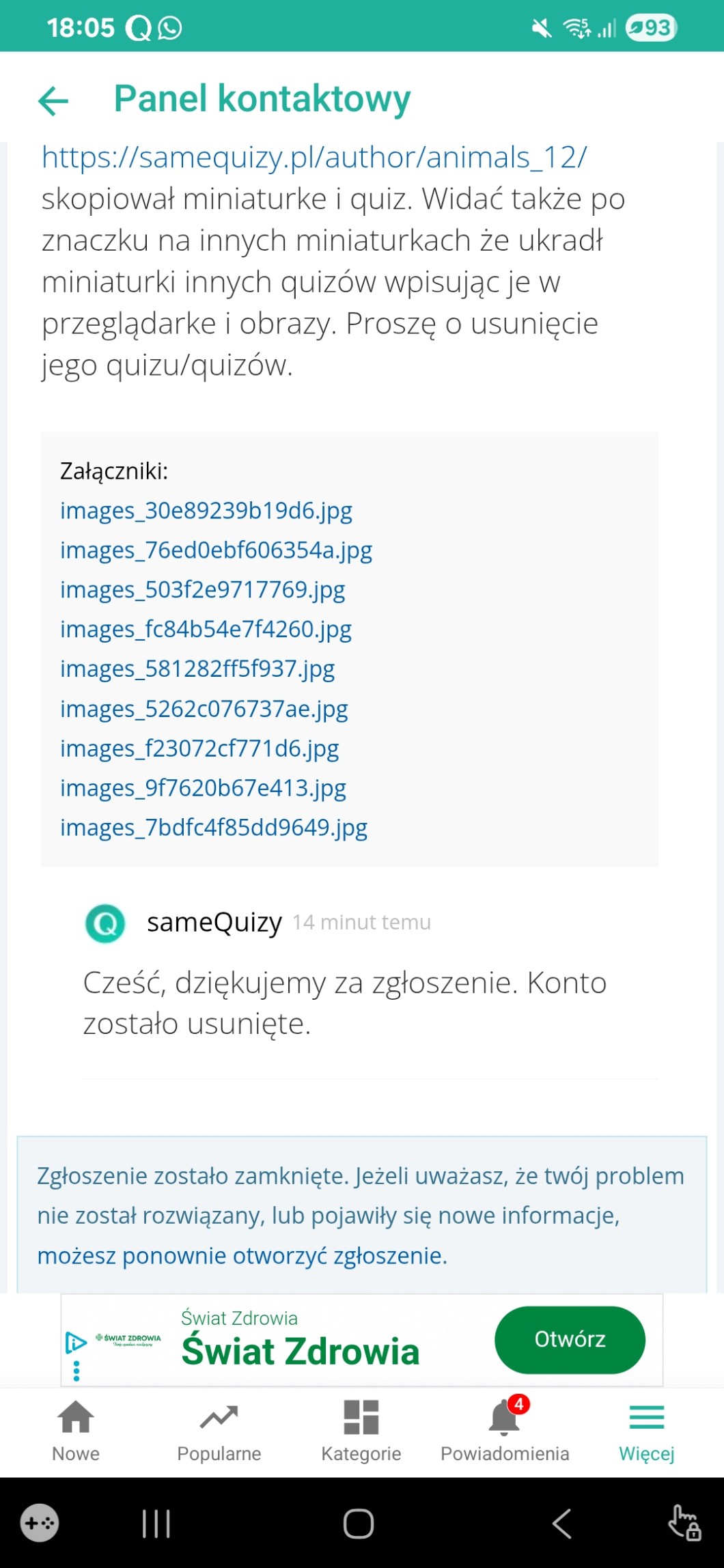Screen dimensions: 724x1568
Task: Tap the ad info icon
Action: (76, 1343)
